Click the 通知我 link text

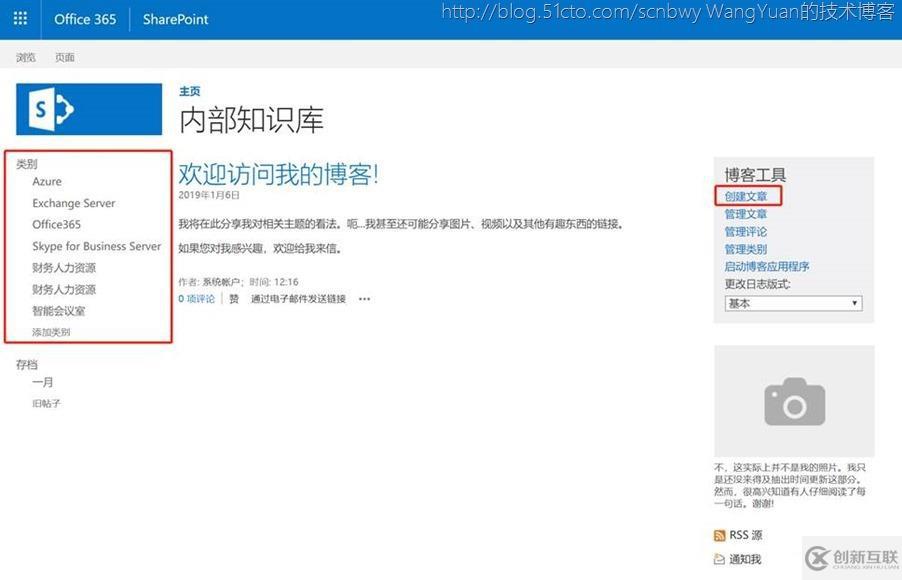click(x=745, y=559)
